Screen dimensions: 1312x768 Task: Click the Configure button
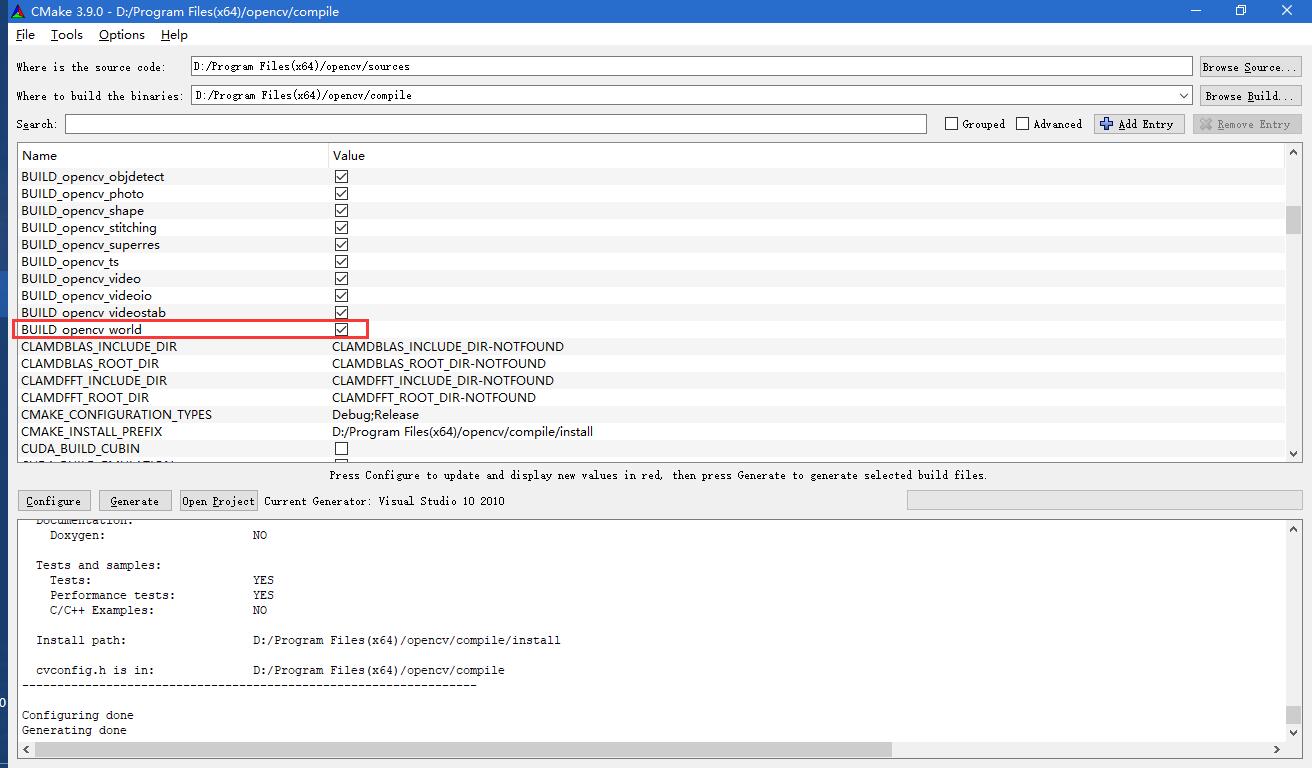54,501
